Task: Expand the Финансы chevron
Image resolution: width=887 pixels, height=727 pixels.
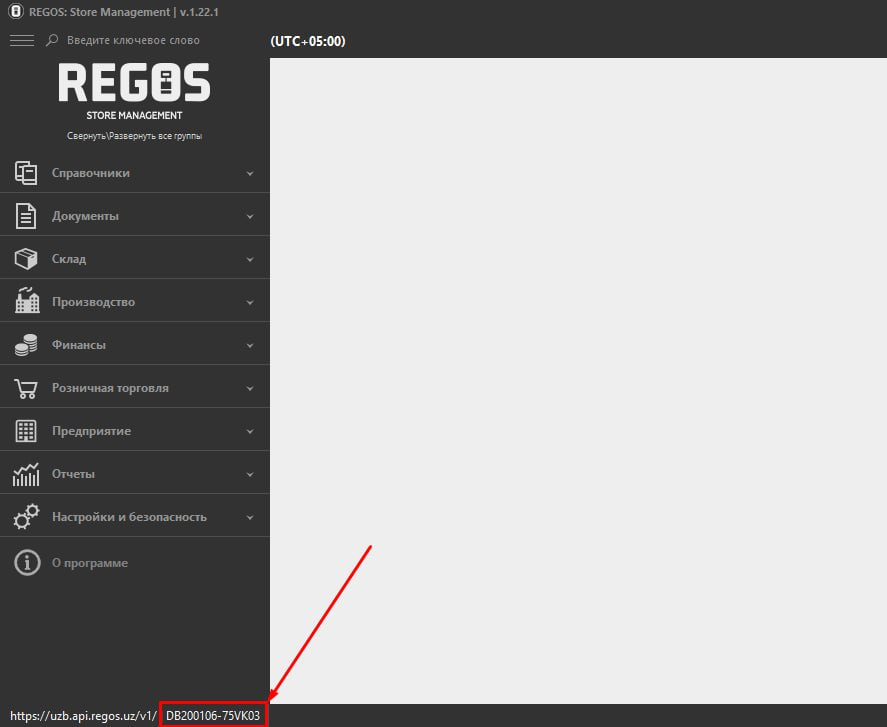Action: point(249,345)
